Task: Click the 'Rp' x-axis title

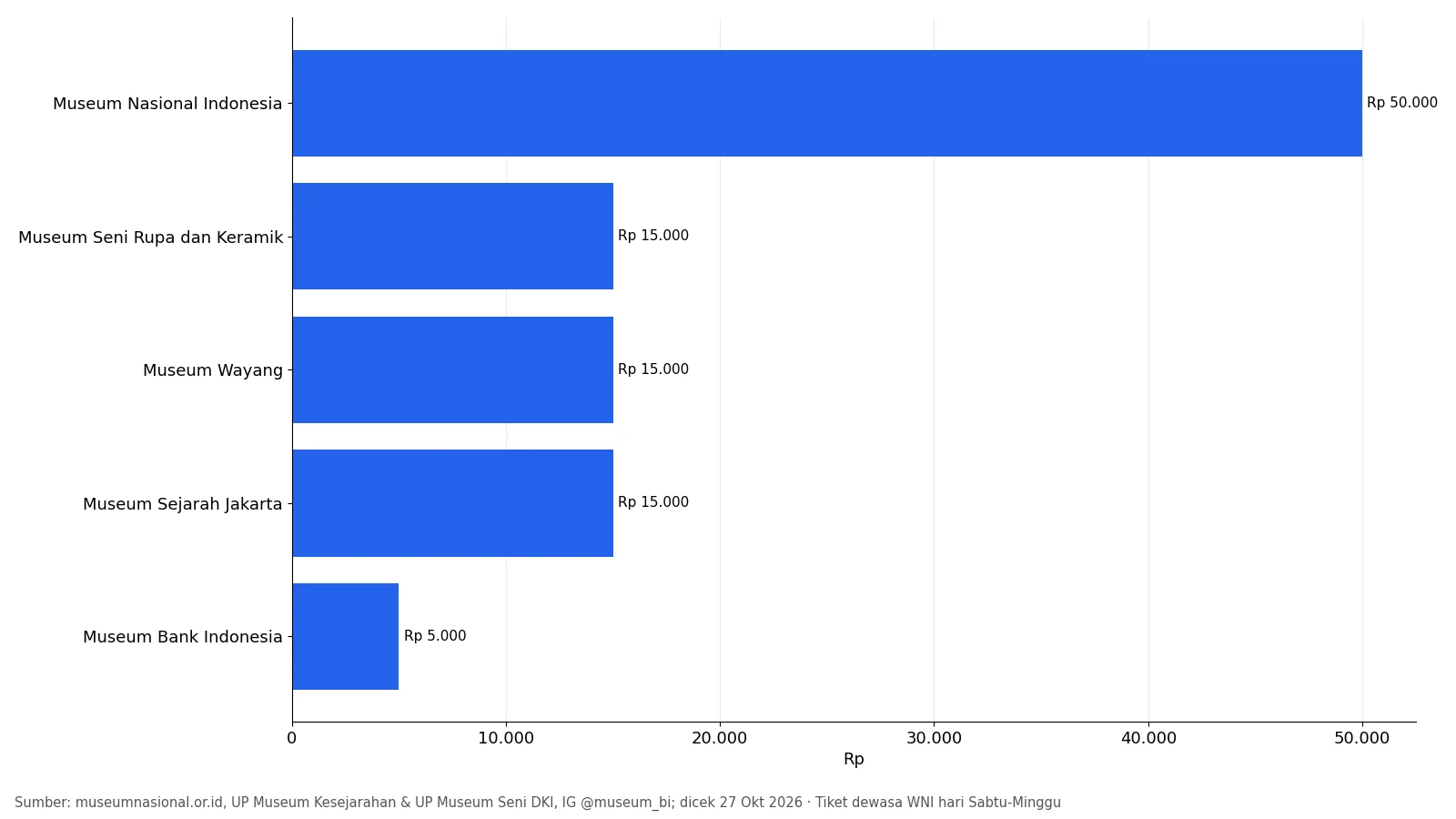Action: (854, 760)
